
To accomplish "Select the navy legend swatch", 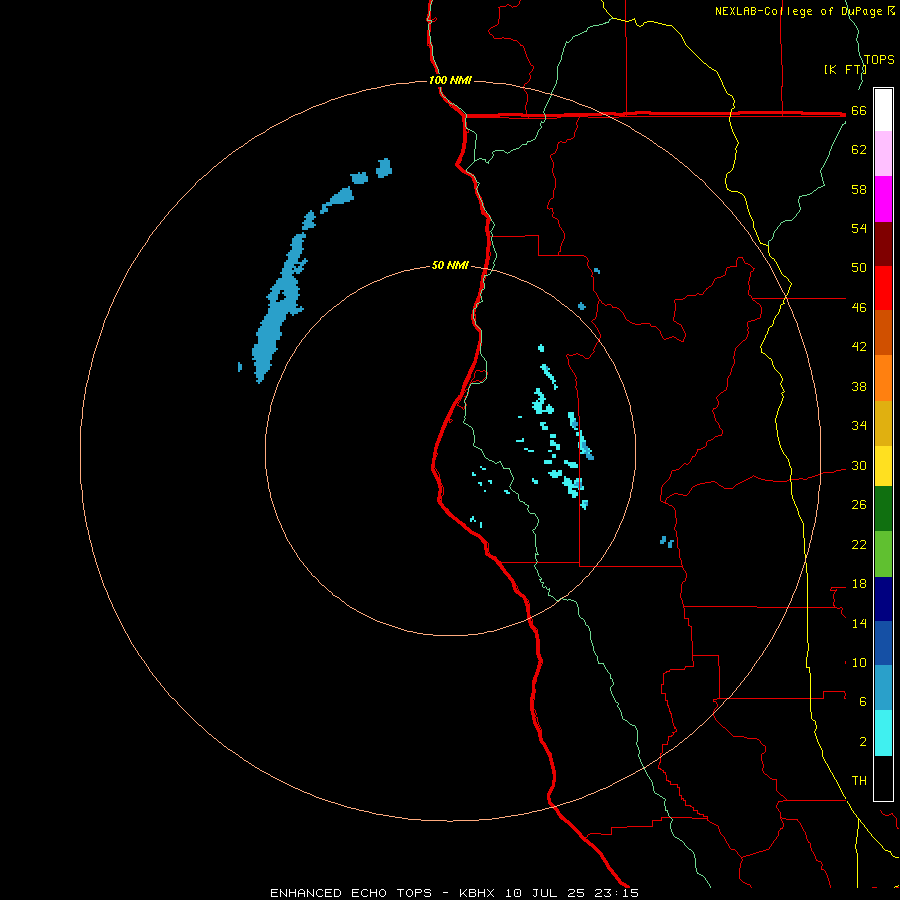I will (x=883, y=599).
